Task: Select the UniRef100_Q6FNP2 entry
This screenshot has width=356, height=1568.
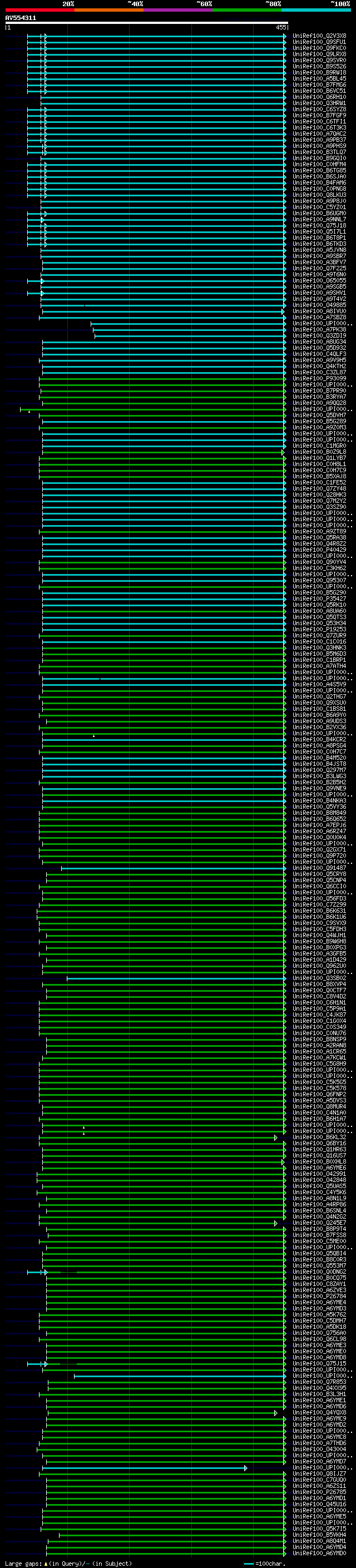Action: click(319, 1095)
